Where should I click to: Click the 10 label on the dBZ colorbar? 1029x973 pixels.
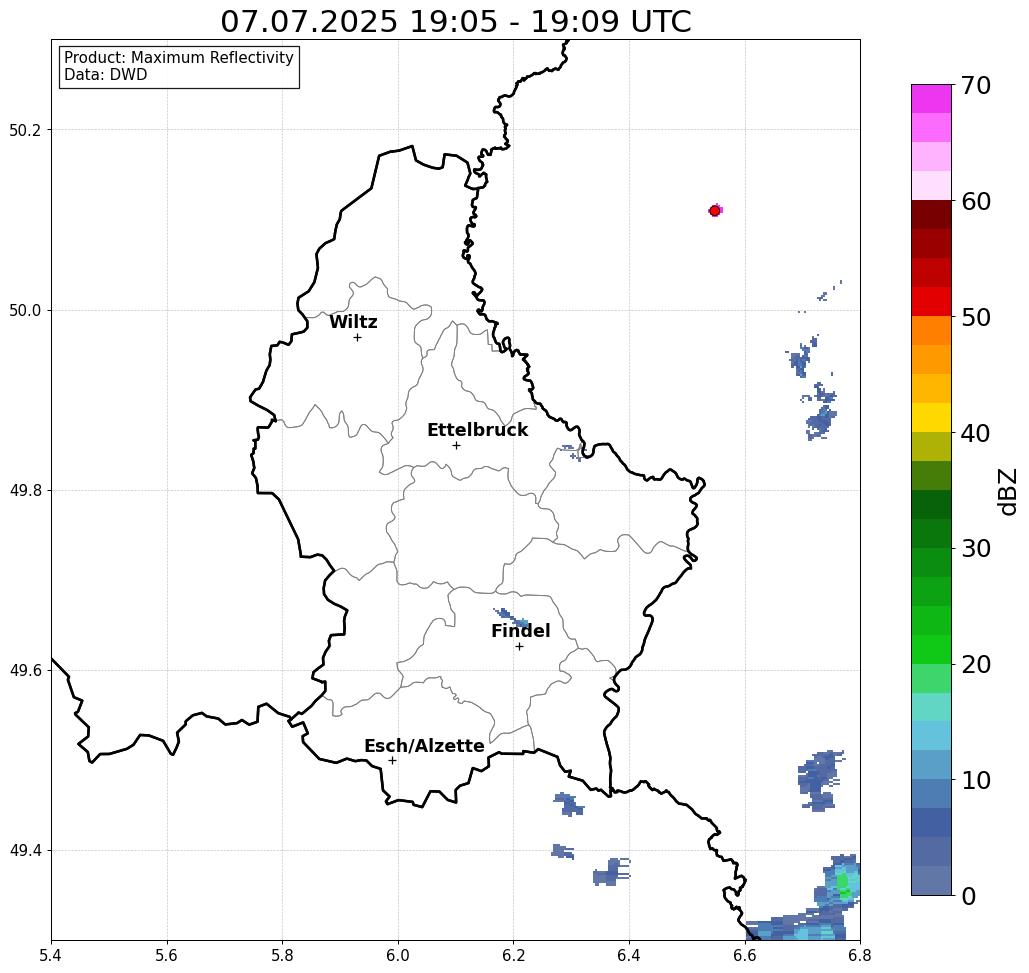tap(976, 780)
